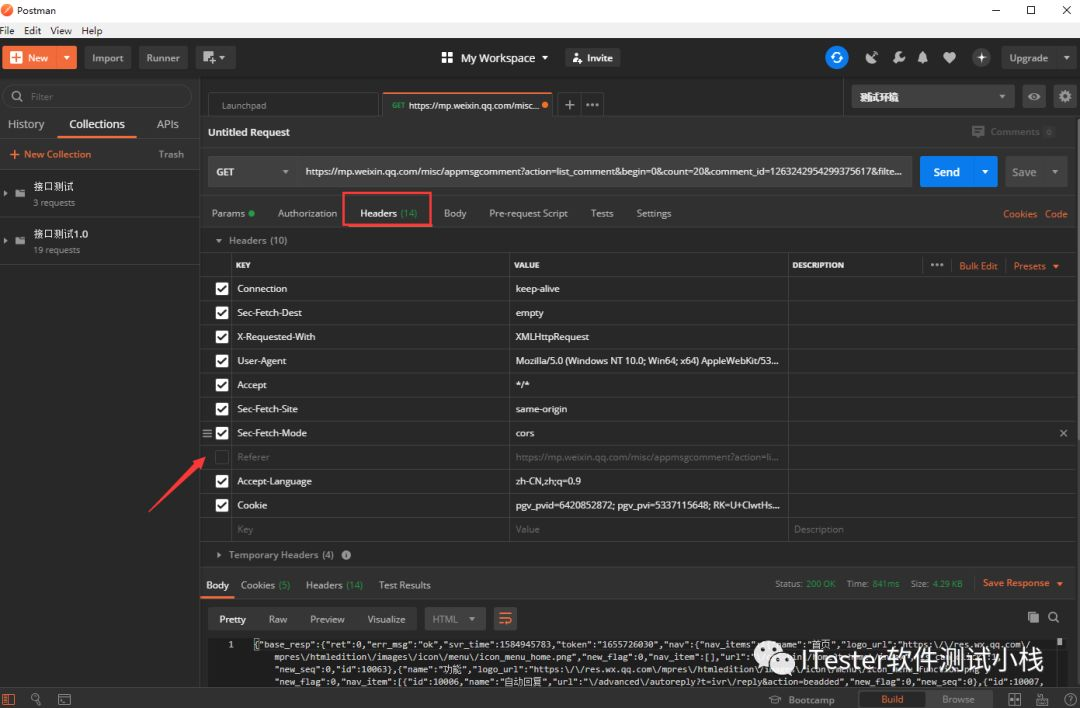Open the notifications bell icon

pyautogui.click(x=923, y=58)
